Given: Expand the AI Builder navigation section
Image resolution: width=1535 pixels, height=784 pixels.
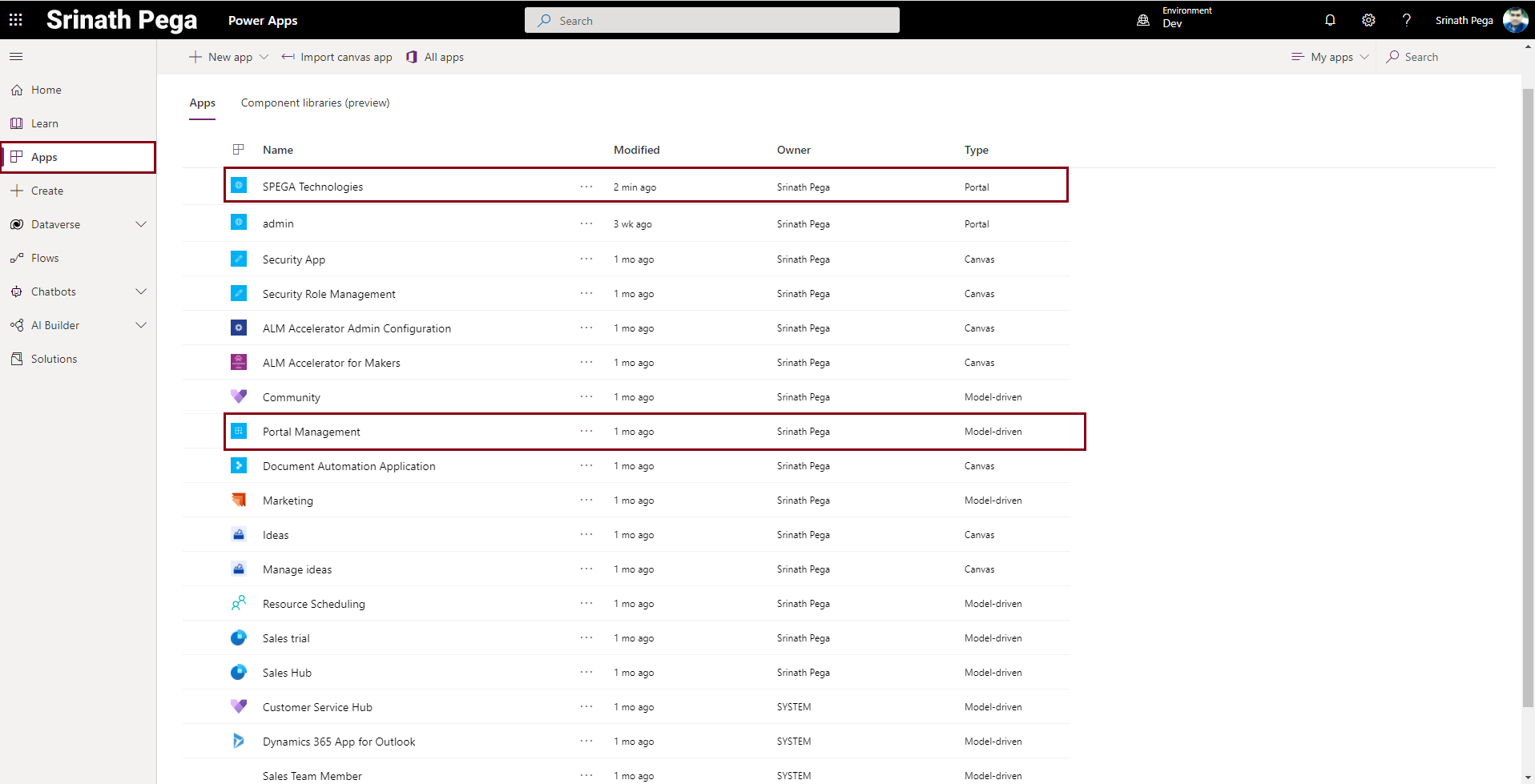Looking at the screenshot, I should click(141, 325).
